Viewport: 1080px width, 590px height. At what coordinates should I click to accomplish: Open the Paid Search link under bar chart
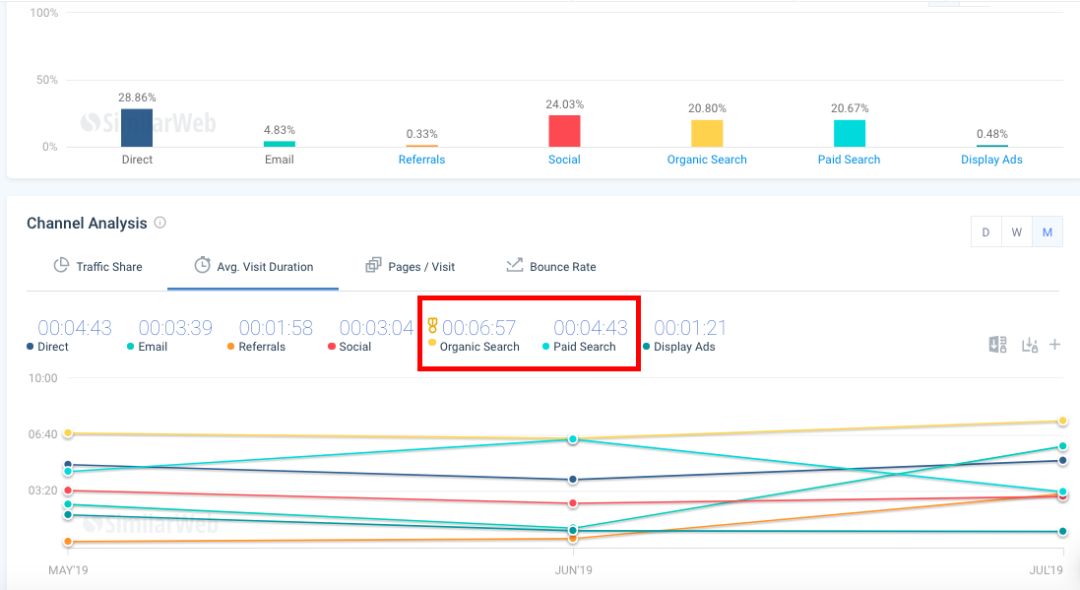(849, 159)
